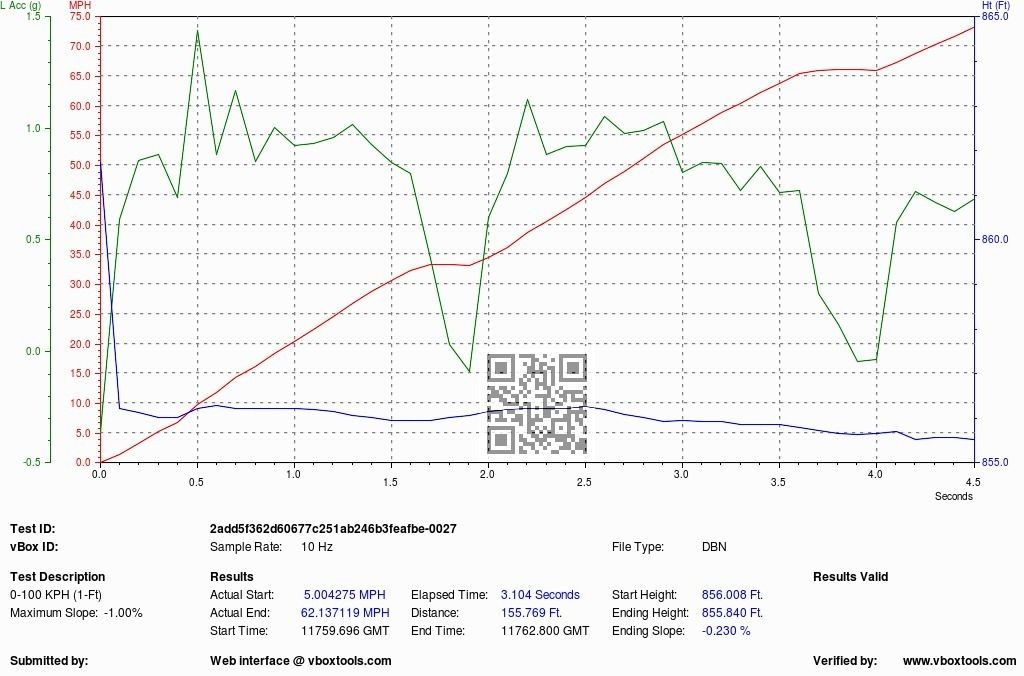Select the 'Test Description' heading
Screen dimensions: 1024x676
57,577
